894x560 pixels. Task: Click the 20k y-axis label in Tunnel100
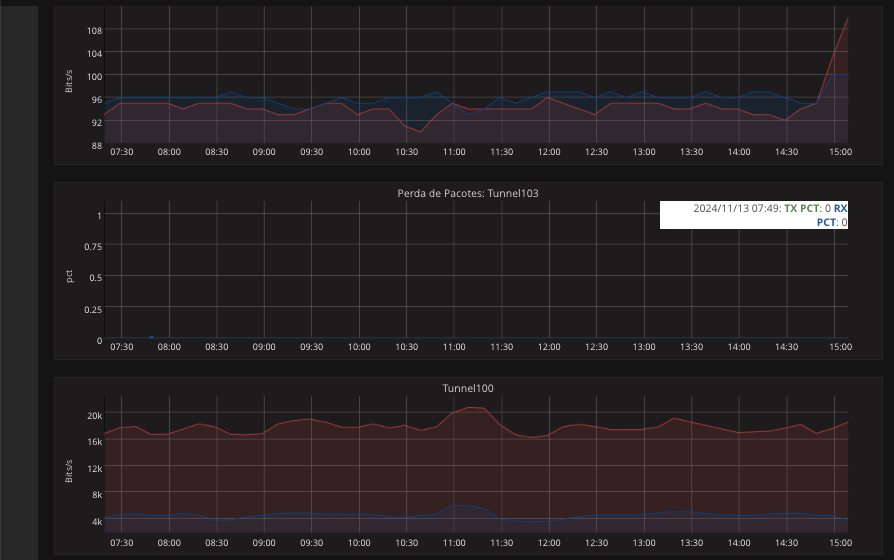[94, 415]
